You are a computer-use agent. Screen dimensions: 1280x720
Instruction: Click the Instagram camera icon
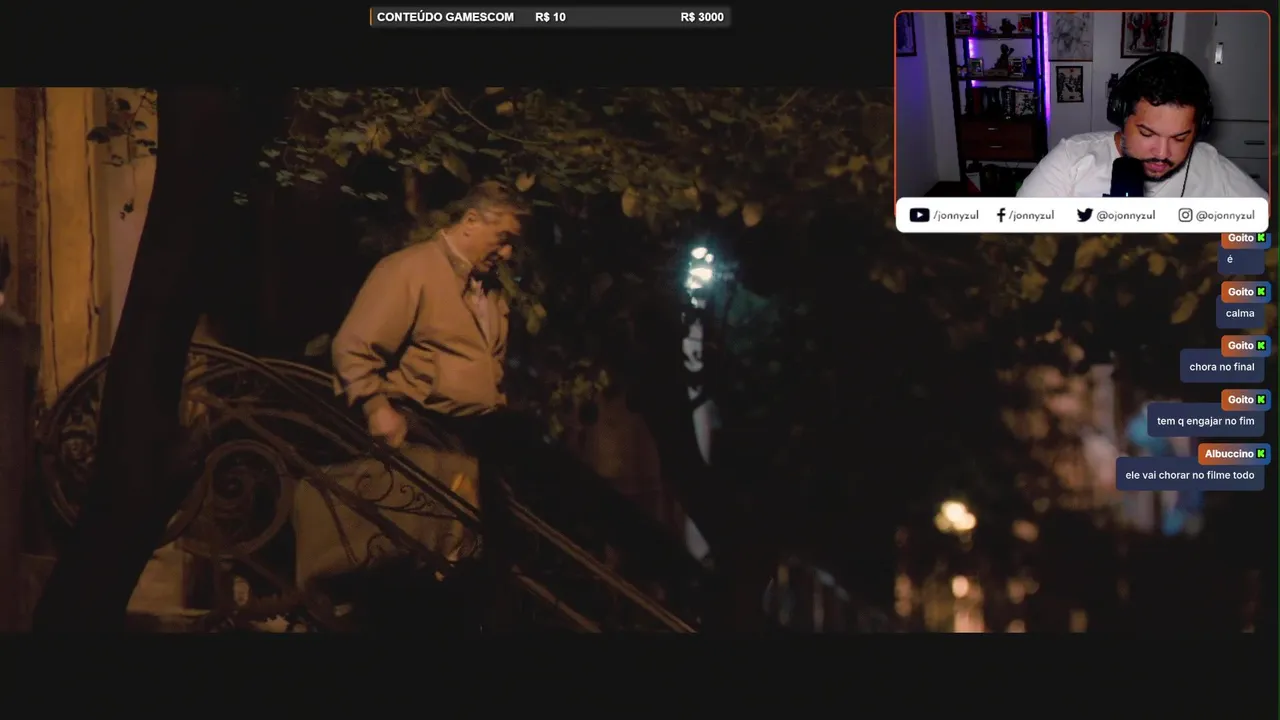(x=1185, y=215)
